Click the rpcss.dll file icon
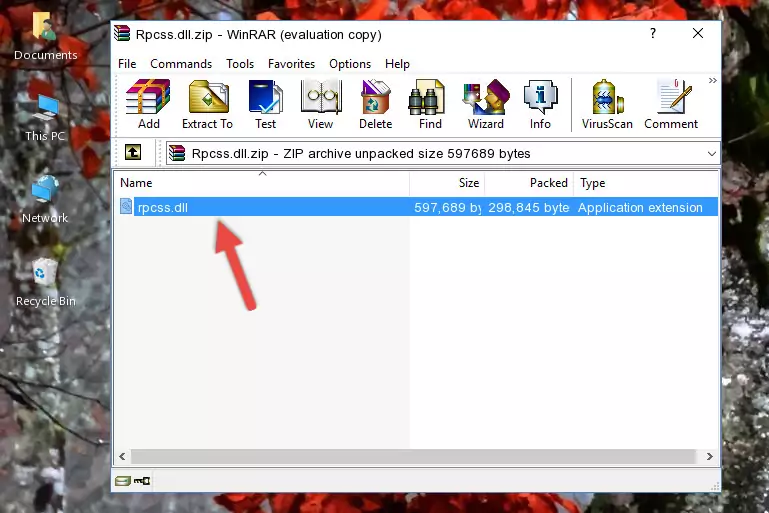Image resolution: width=769 pixels, height=513 pixels. [126, 206]
